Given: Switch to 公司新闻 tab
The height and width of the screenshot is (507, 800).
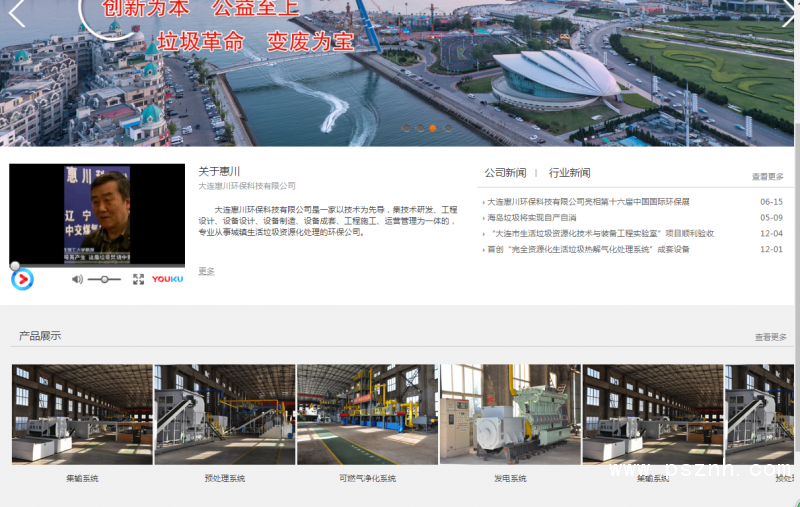Looking at the screenshot, I should [505, 173].
